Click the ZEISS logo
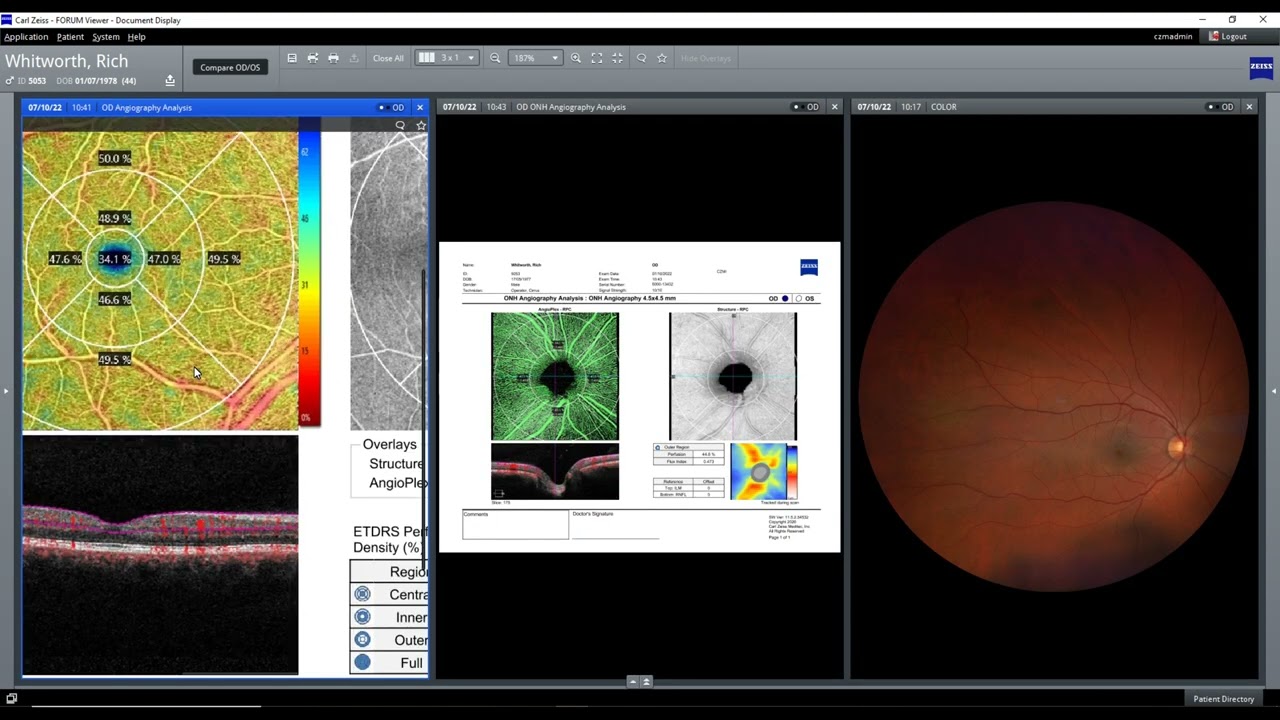 [1261, 68]
